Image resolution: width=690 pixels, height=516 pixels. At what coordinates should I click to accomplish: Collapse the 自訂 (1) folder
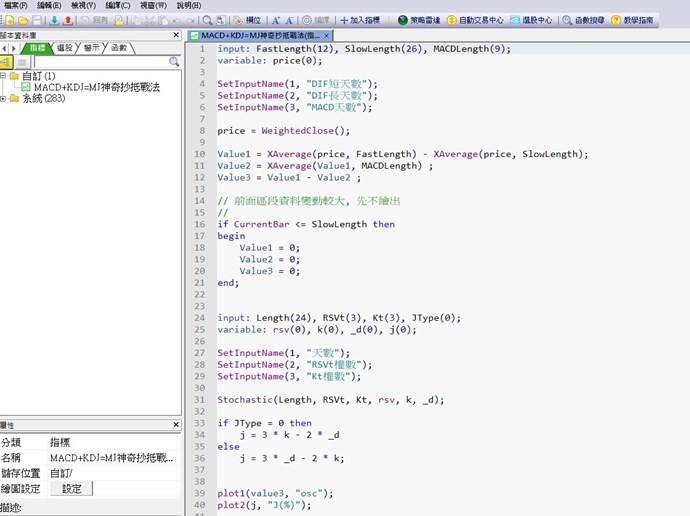click(x=4, y=76)
